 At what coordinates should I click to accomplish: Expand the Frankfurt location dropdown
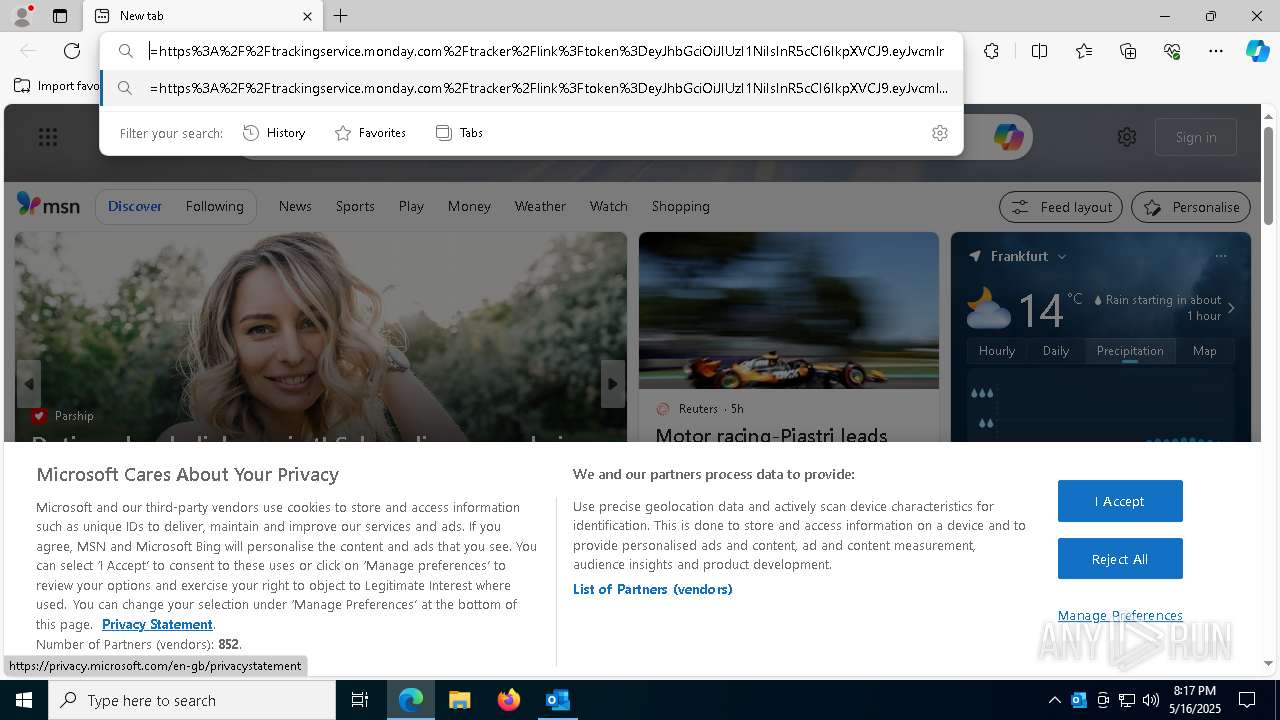[x=1062, y=256]
